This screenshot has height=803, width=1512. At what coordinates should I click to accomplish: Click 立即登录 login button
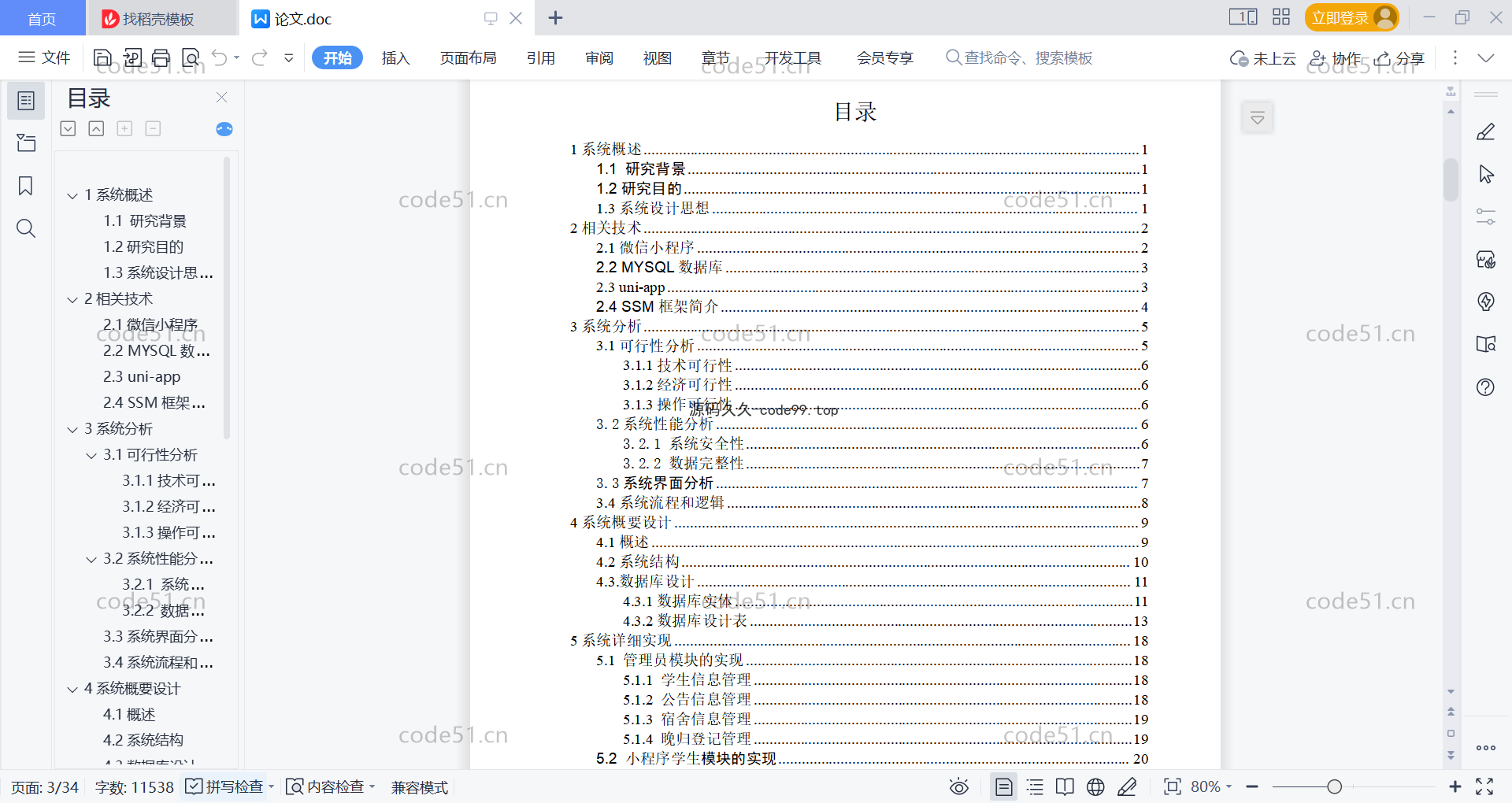coord(1351,17)
